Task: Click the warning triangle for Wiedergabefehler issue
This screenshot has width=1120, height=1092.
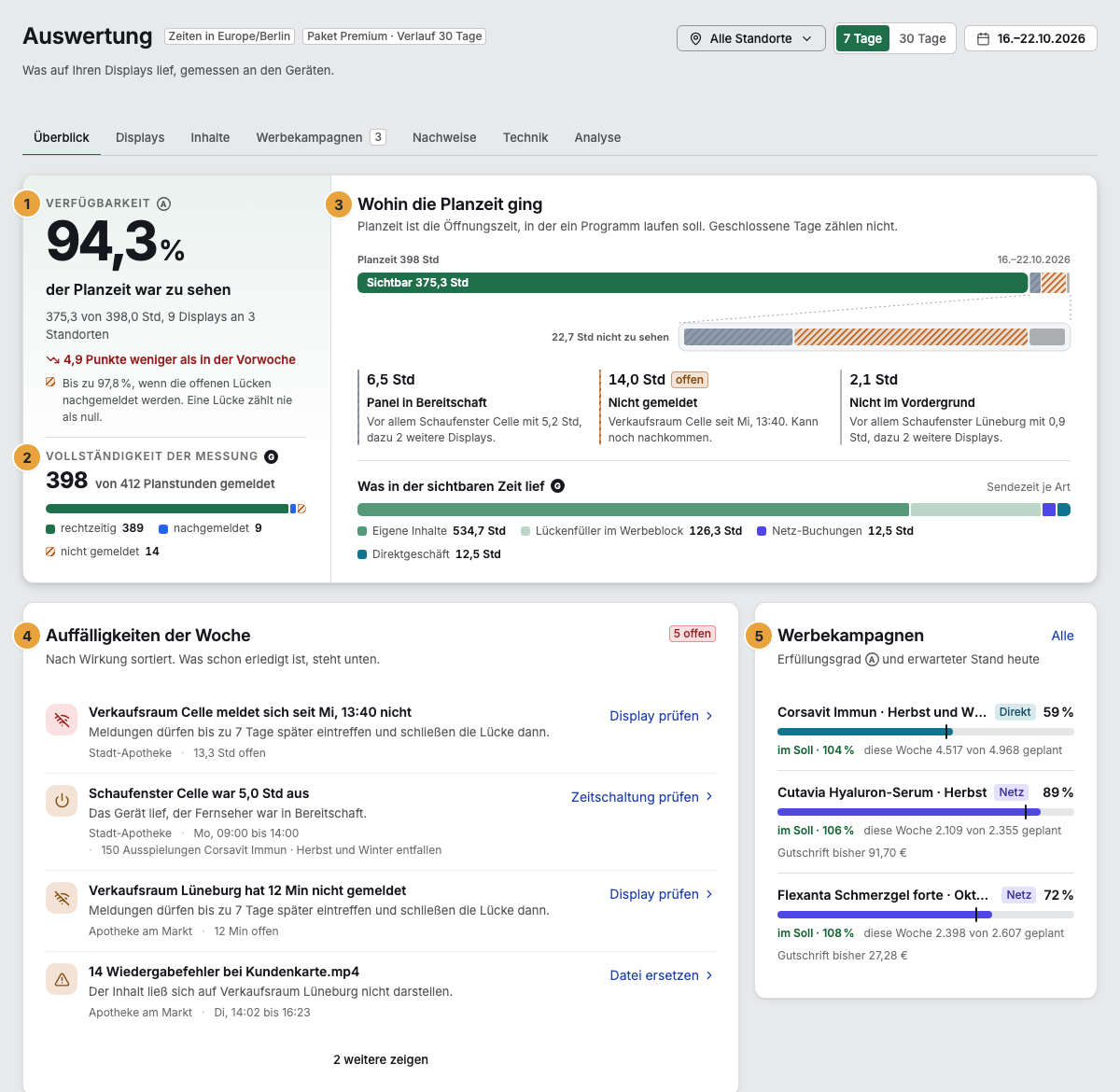Action: [x=62, y=979]
